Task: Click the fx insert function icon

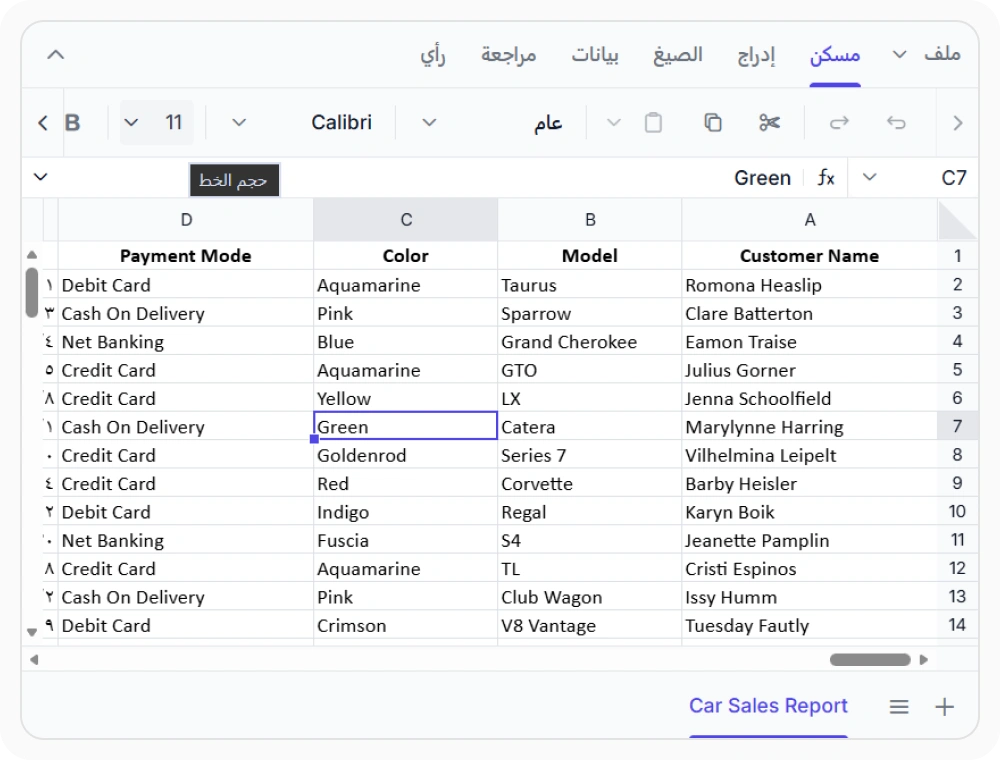Action: [826, 177]
